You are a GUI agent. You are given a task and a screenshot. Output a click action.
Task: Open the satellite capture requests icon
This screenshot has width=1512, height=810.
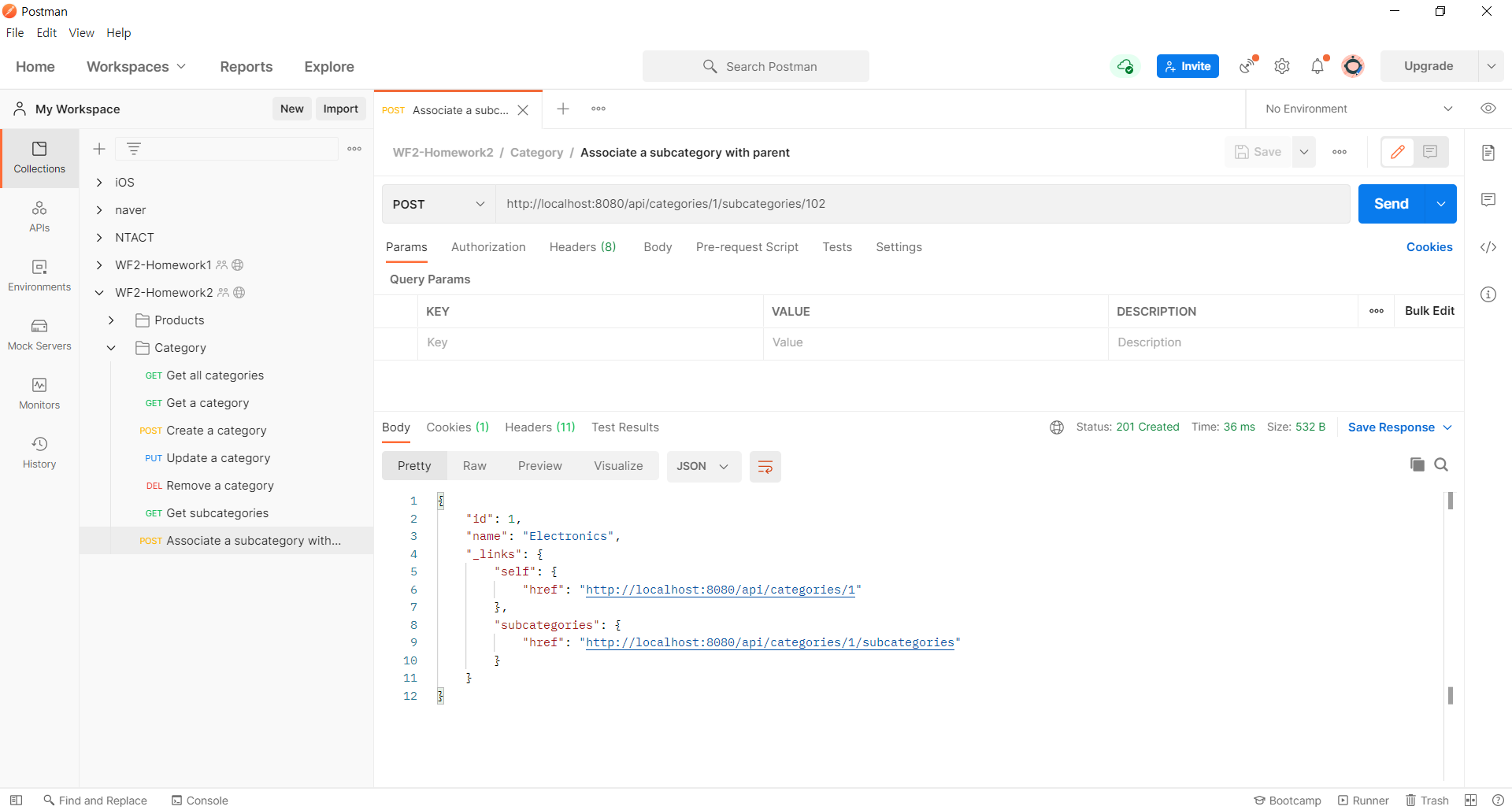point(1247,66)
